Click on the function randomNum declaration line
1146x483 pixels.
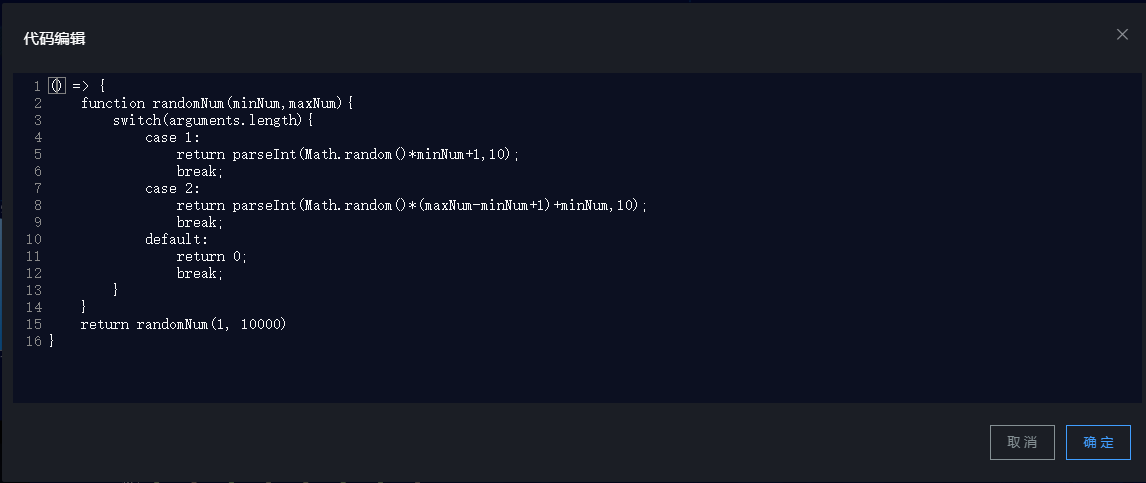(x=218, y=103)
